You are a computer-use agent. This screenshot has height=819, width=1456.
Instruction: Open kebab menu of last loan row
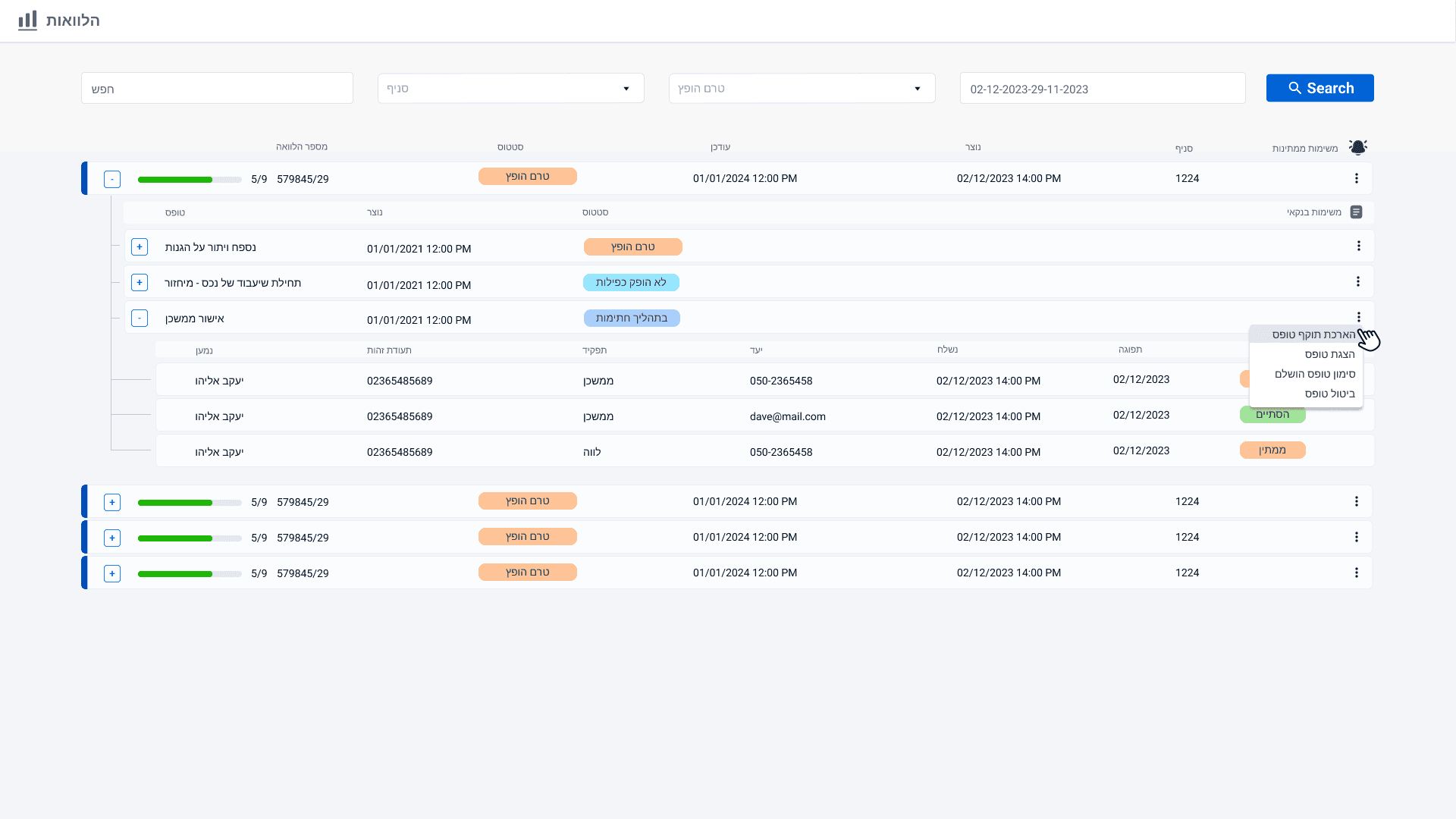pos(1357,573)
